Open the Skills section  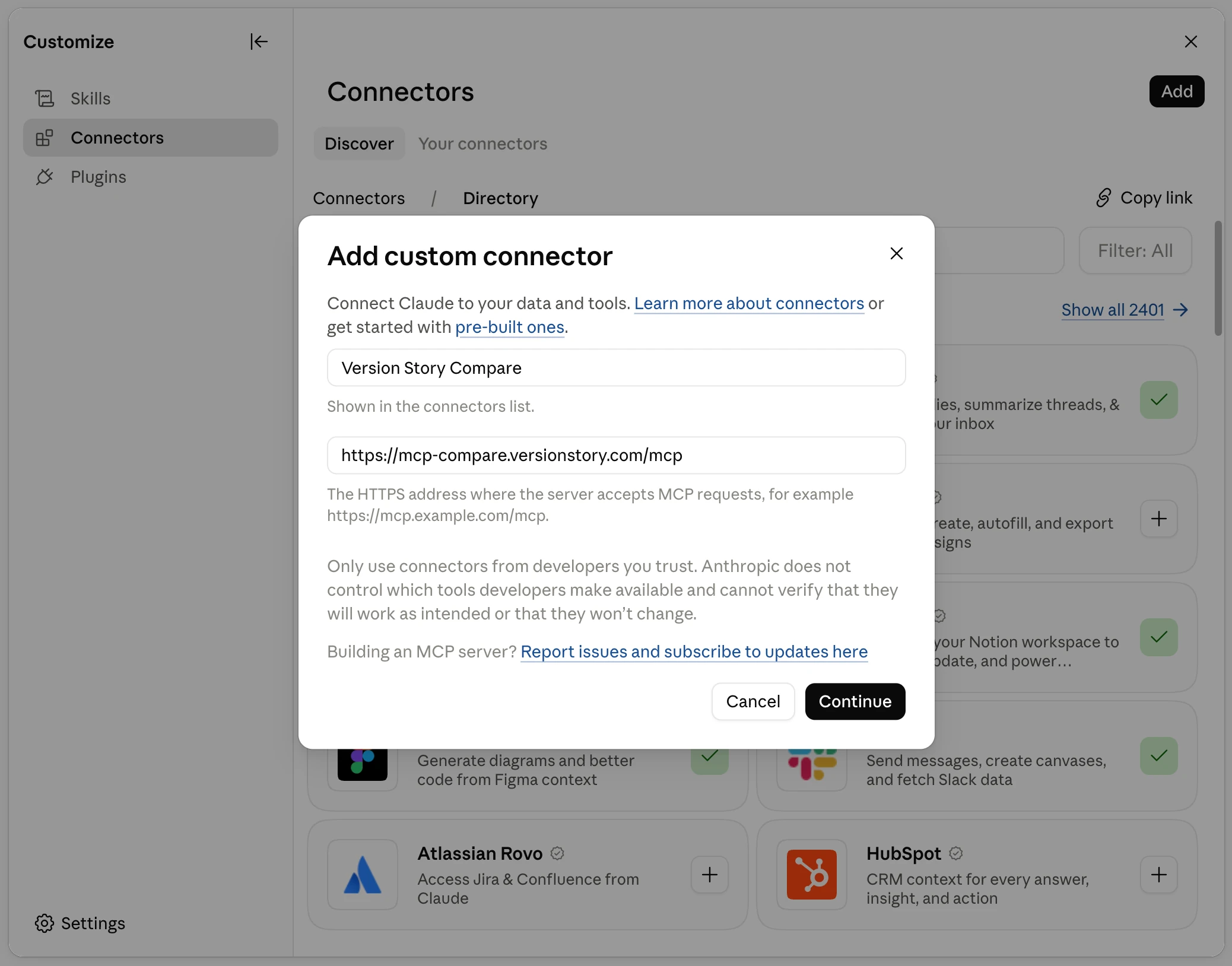(x=150, y=98)
